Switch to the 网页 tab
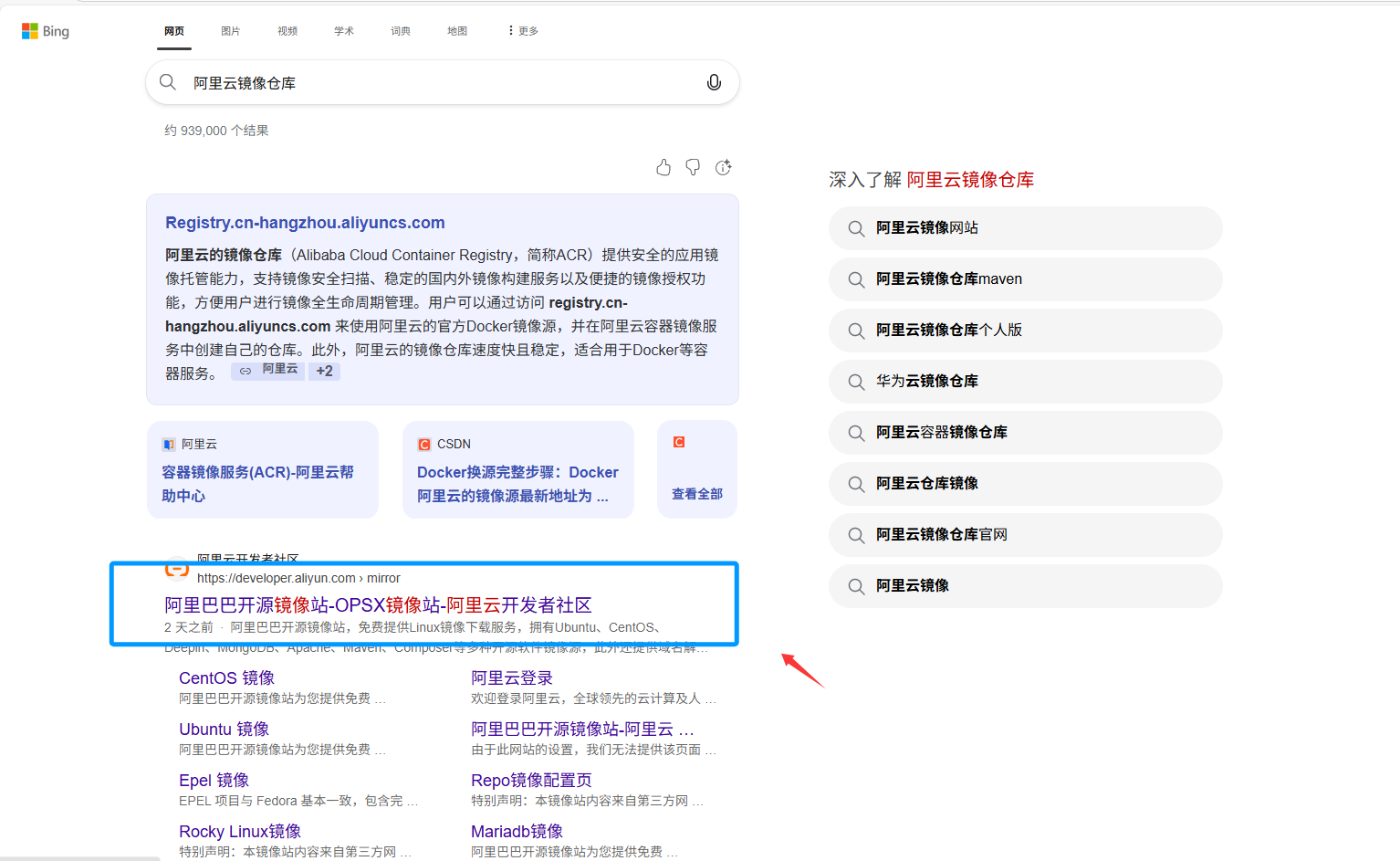Screen dimensions: 1400x861 [174, 31]
